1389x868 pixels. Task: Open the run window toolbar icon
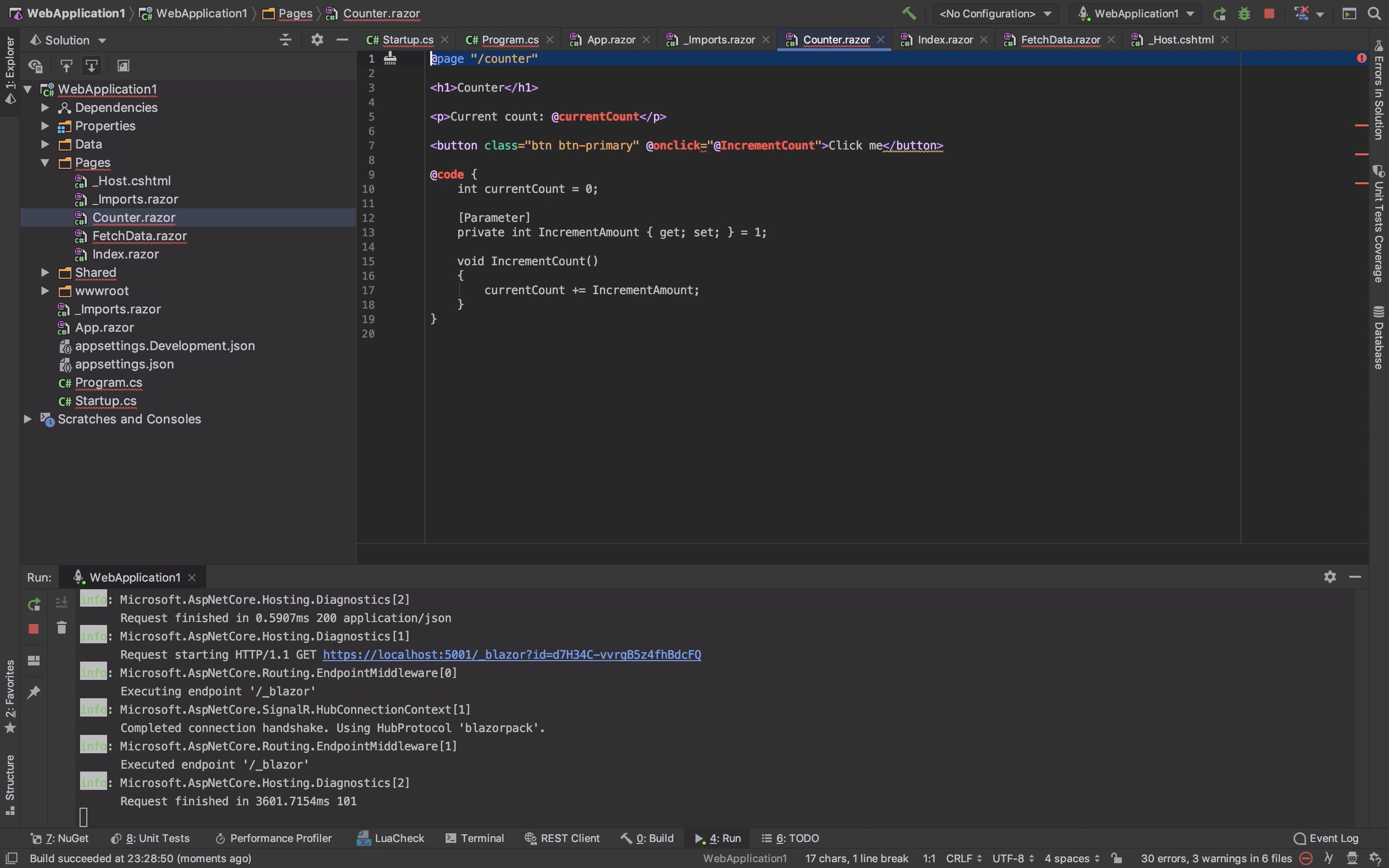coord(1349,14)
